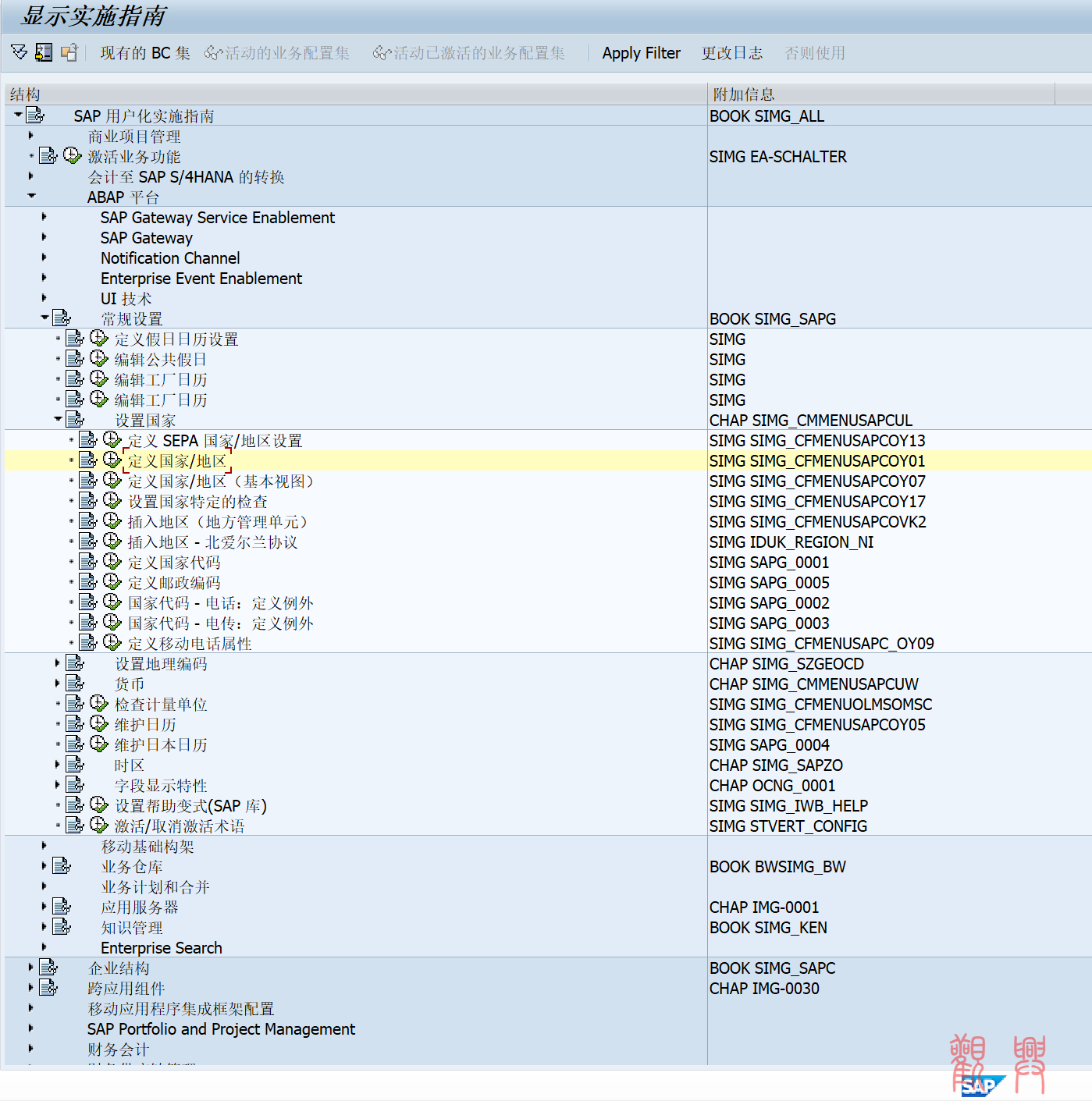
Task: Execute the 激活/取消激活术语 activity icon
Action: click(x=99, y=825)
